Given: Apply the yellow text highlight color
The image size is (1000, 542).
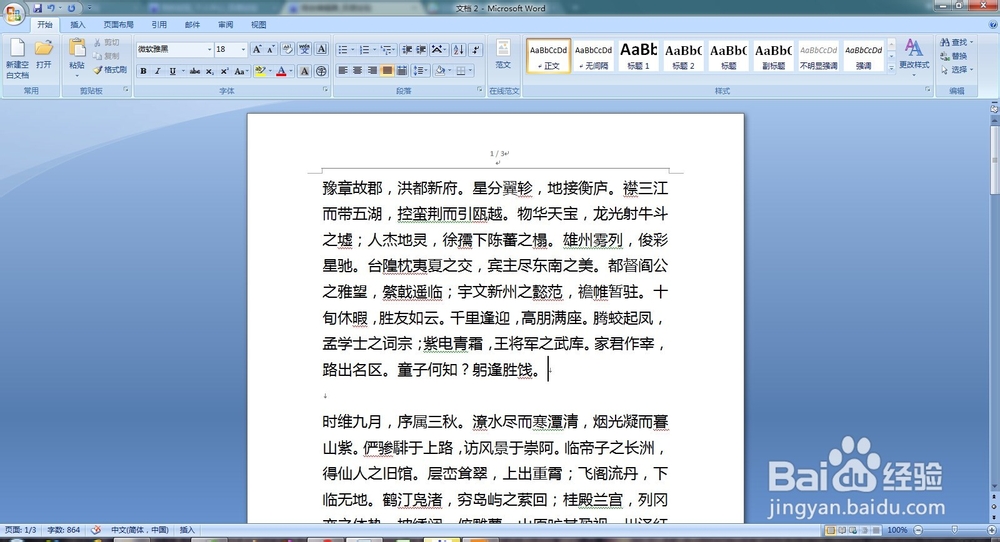Looking at the screenshot, I should click(260, 71).
